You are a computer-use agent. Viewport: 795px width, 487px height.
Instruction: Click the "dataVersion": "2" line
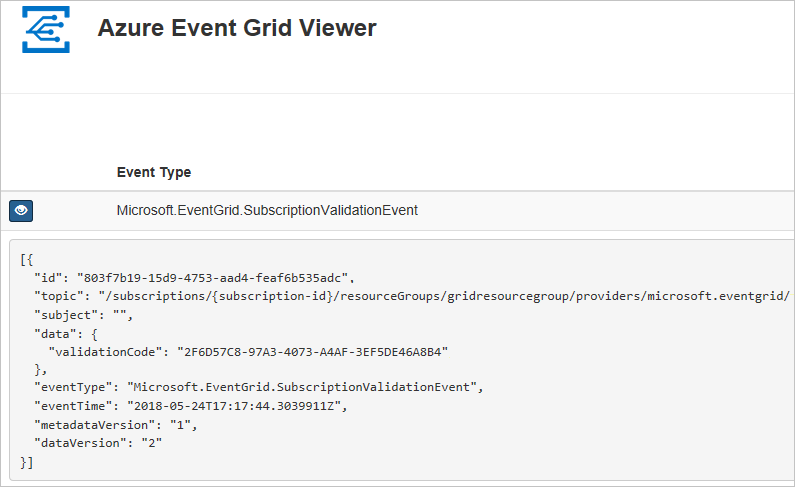[98, 443]
